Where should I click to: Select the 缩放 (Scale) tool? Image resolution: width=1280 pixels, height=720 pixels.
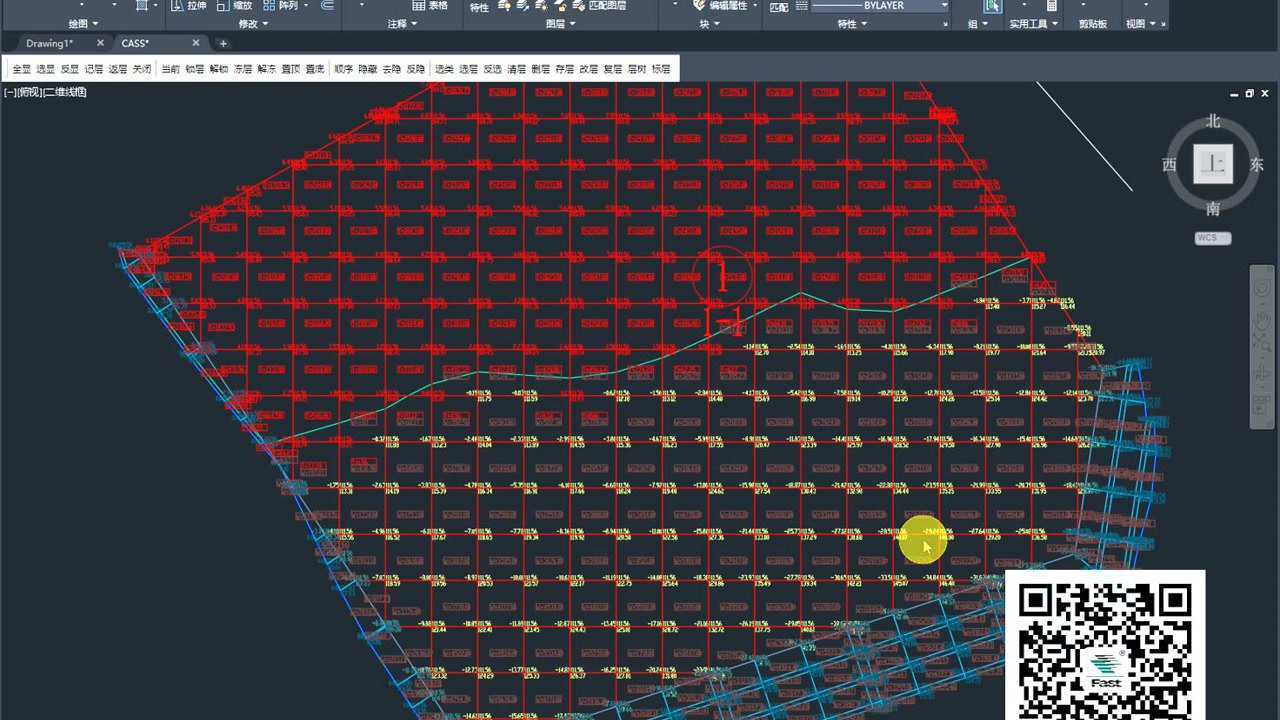click(224, 6)
